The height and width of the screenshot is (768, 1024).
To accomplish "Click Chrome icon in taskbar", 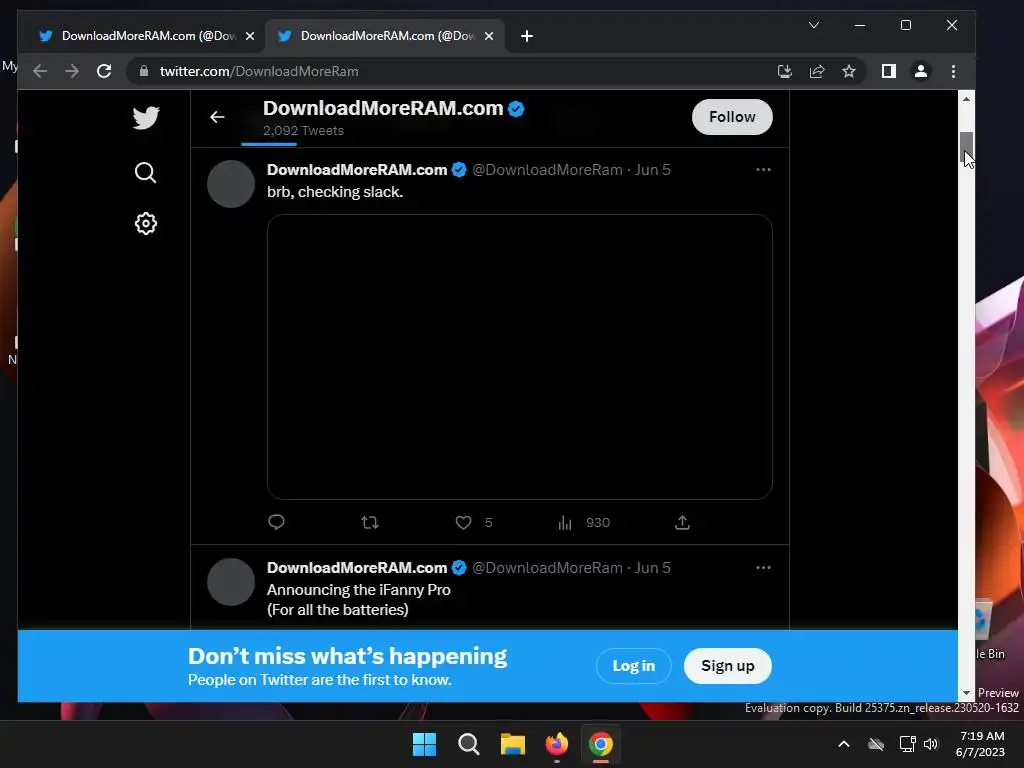I will pyautogui.click(x=601, y=744).
